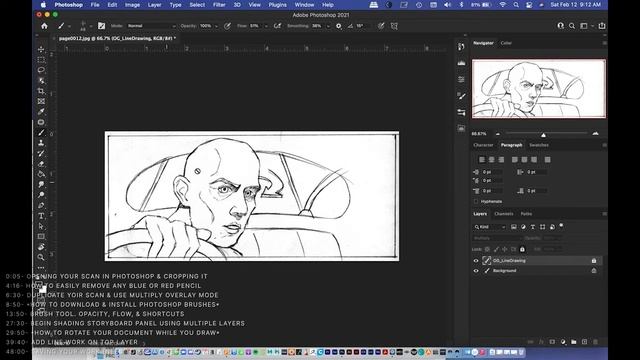Image resolution: width=640 pixels, height=360 pixels.
Task: Select the Path Selection tool
Action: coord(41,226)
